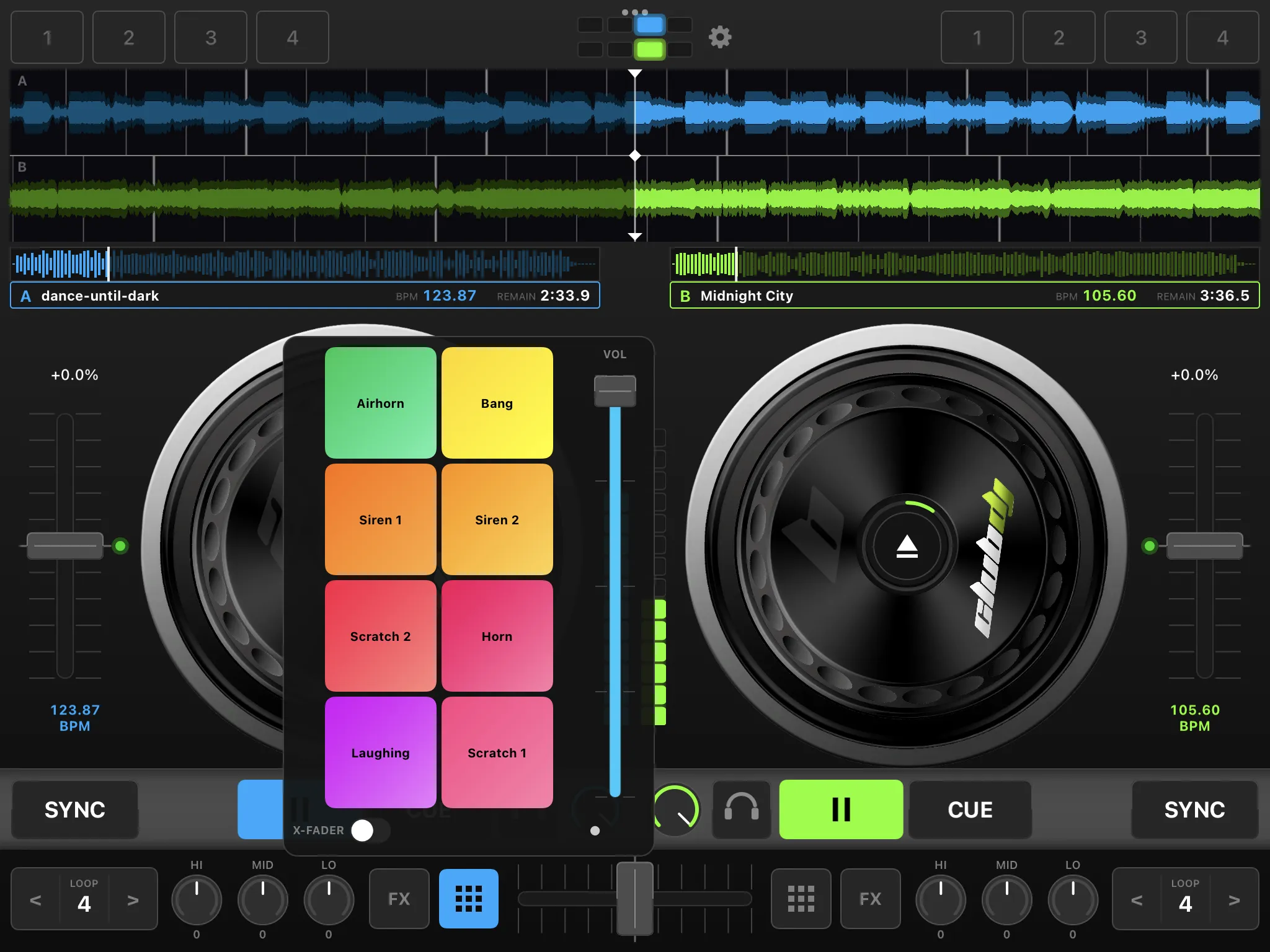
Task: Click the deck B filter knob
Action: pyautogui.click(x=677, y=809)
